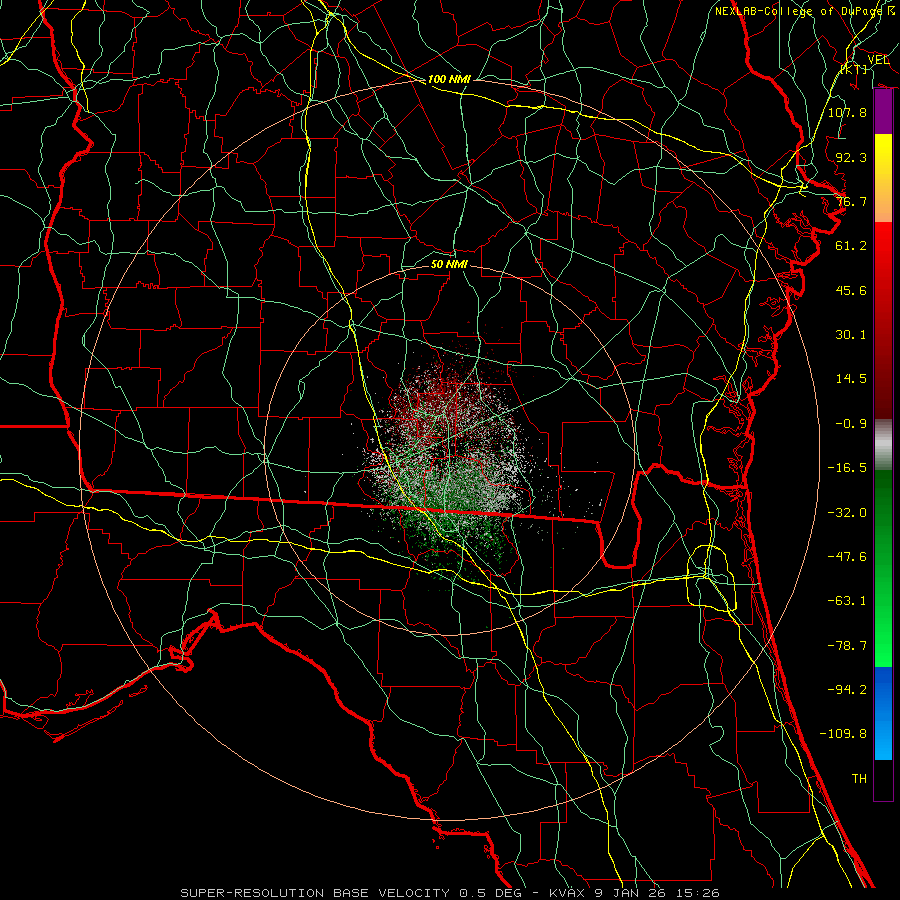Pick the gray near-zero segment of the color bar
Screen dimensions: 900x900
point(883,444)
